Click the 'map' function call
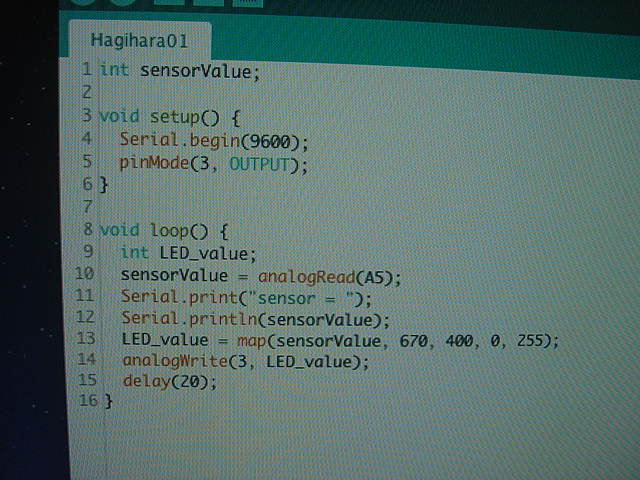640x480 pixels. [252, 341]
